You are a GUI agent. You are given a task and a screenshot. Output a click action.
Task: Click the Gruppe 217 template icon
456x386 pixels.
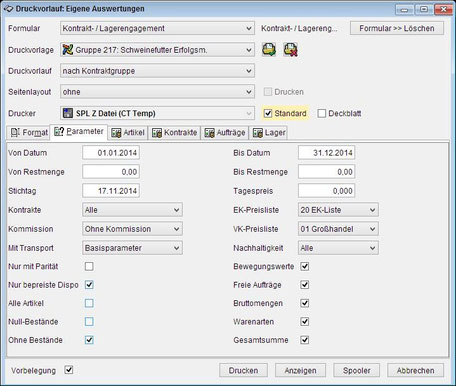(68, 50)
